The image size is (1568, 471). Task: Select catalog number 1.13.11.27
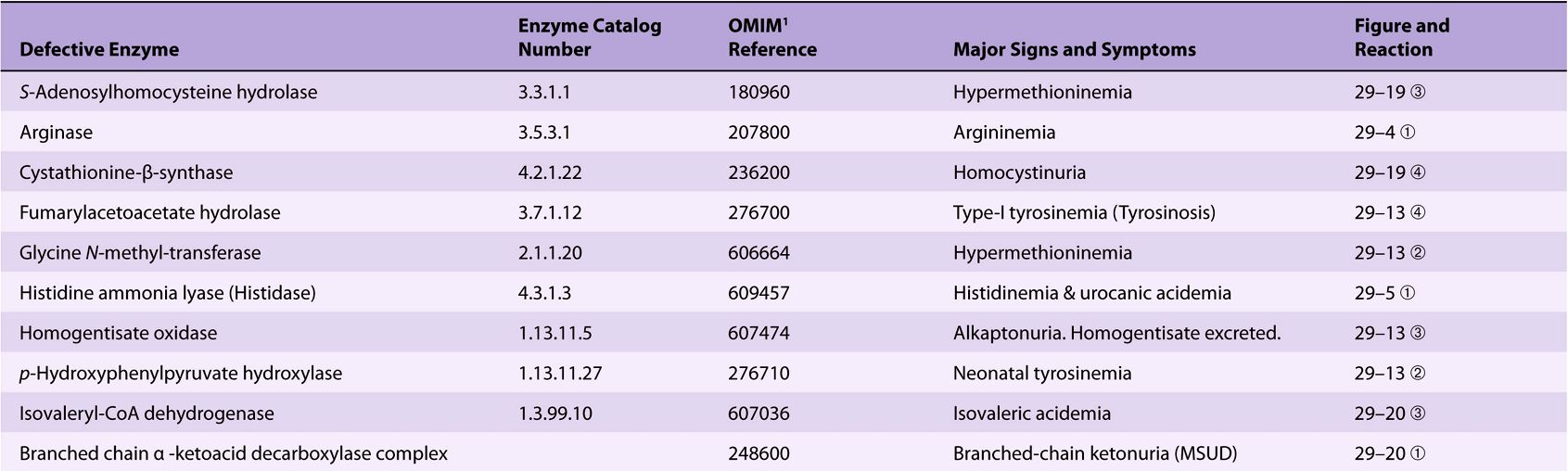tap(560, 373)
